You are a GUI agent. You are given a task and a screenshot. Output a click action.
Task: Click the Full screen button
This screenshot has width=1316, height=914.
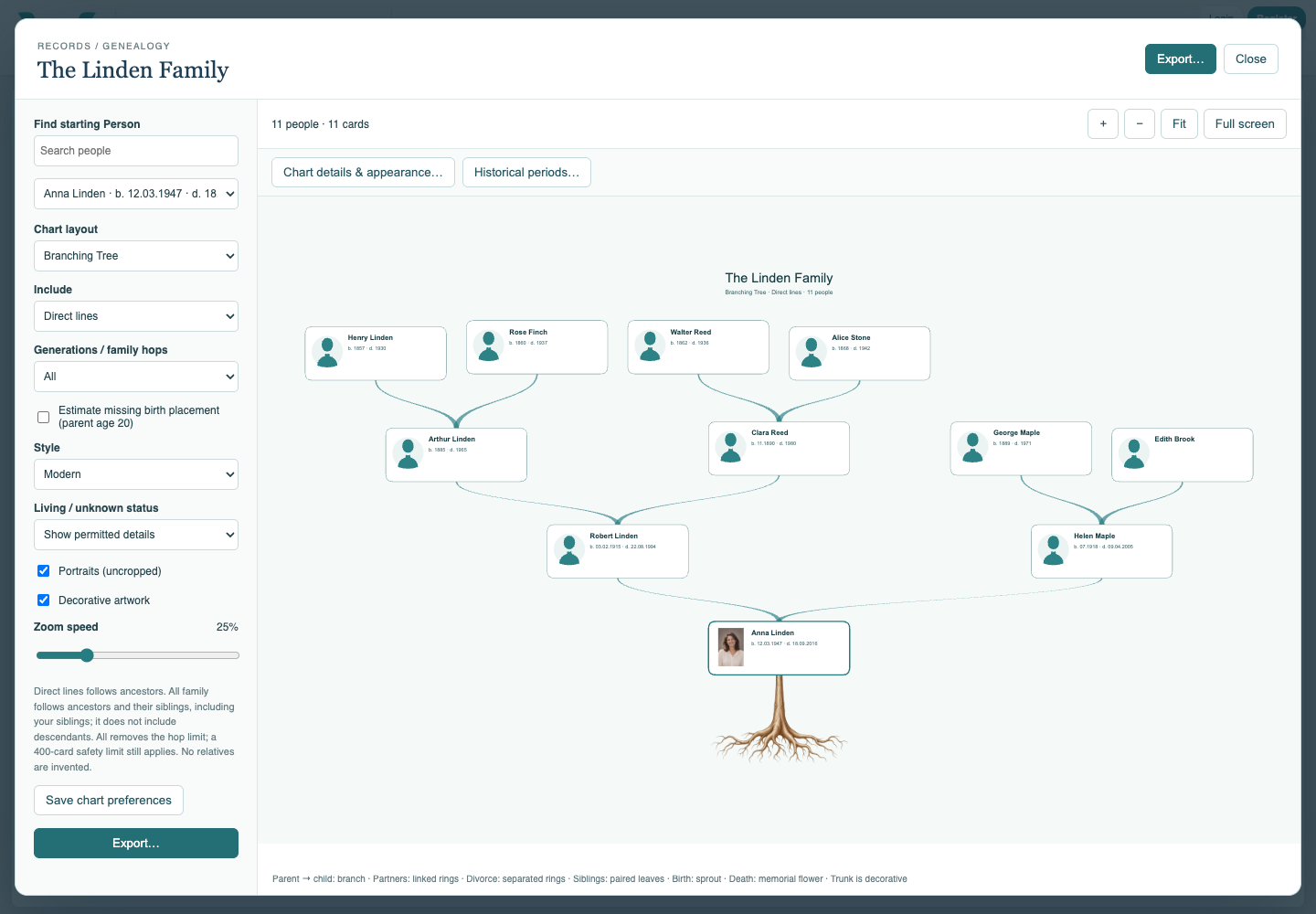[1245, 124]
